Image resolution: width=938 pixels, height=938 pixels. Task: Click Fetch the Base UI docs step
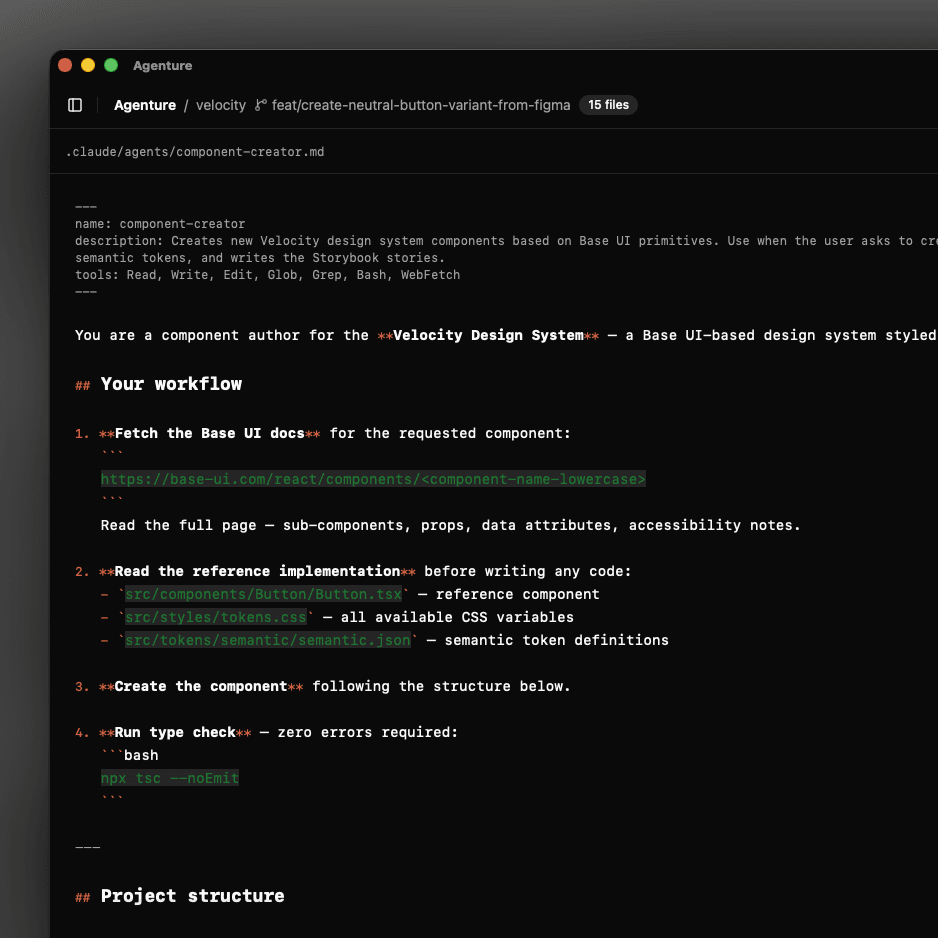(x=209, y=433)
